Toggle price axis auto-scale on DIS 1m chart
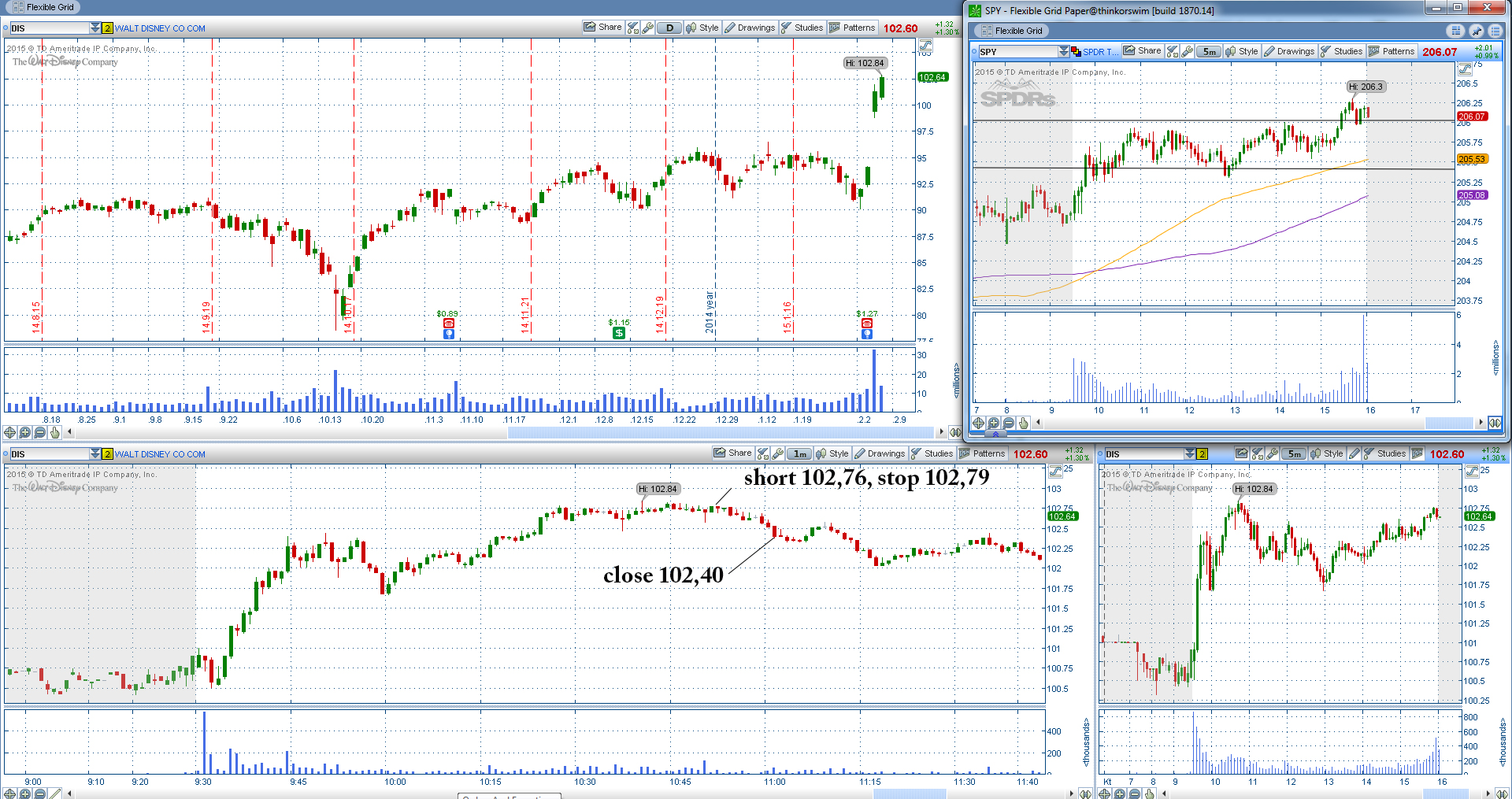The image size is (1512, 799). pos(1055,472)
